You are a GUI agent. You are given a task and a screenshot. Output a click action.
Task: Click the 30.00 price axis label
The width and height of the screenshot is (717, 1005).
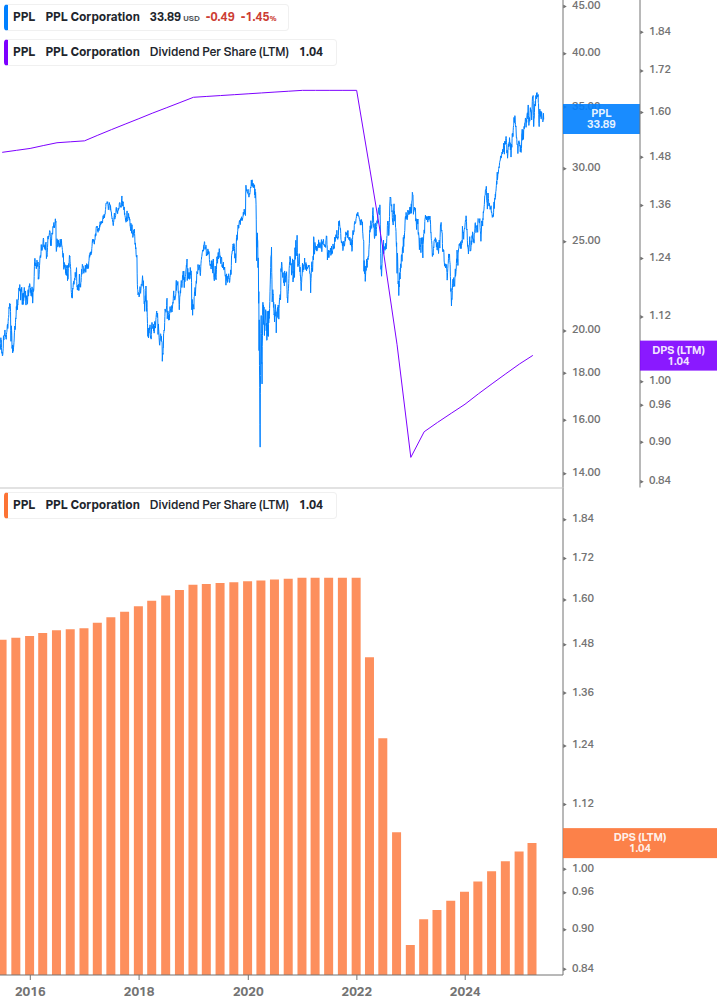586,167
